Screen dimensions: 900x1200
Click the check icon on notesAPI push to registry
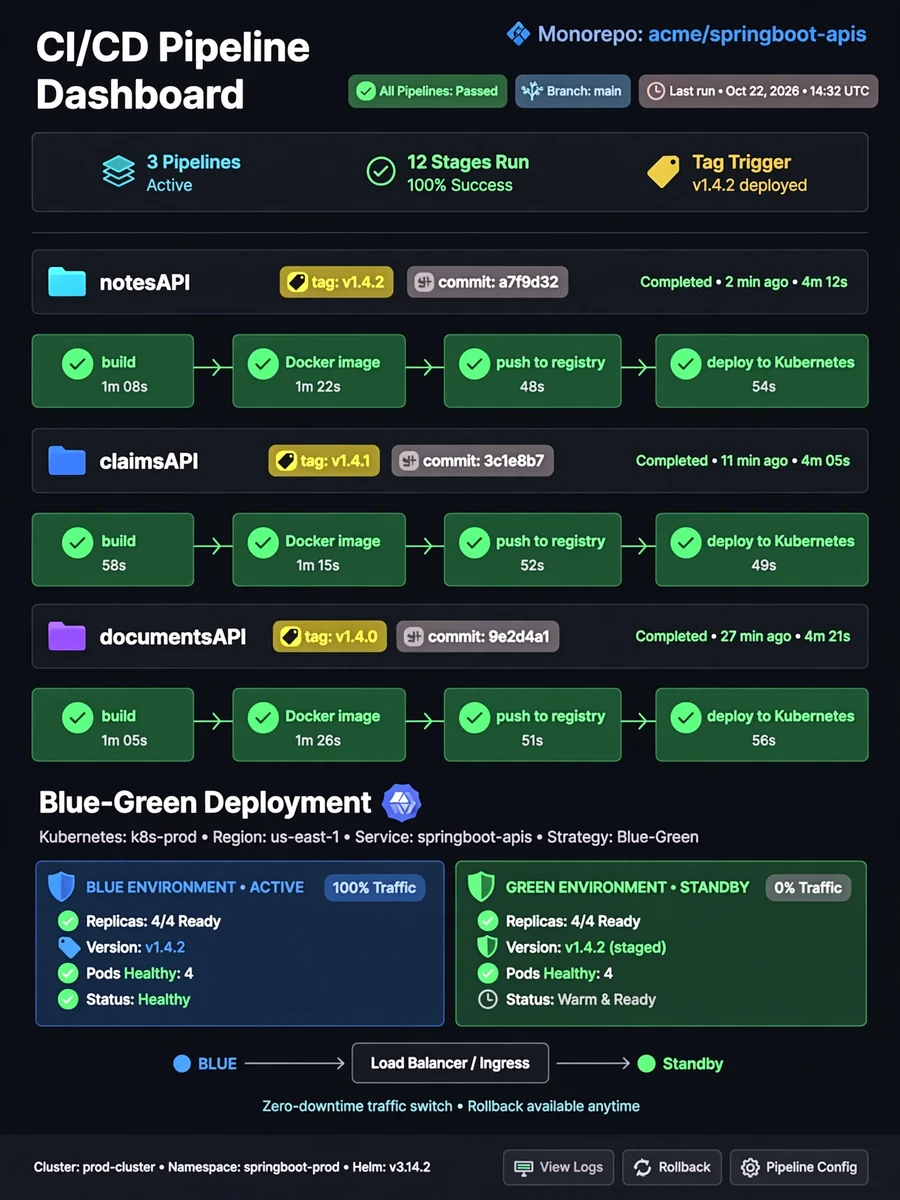click(474, 363)
